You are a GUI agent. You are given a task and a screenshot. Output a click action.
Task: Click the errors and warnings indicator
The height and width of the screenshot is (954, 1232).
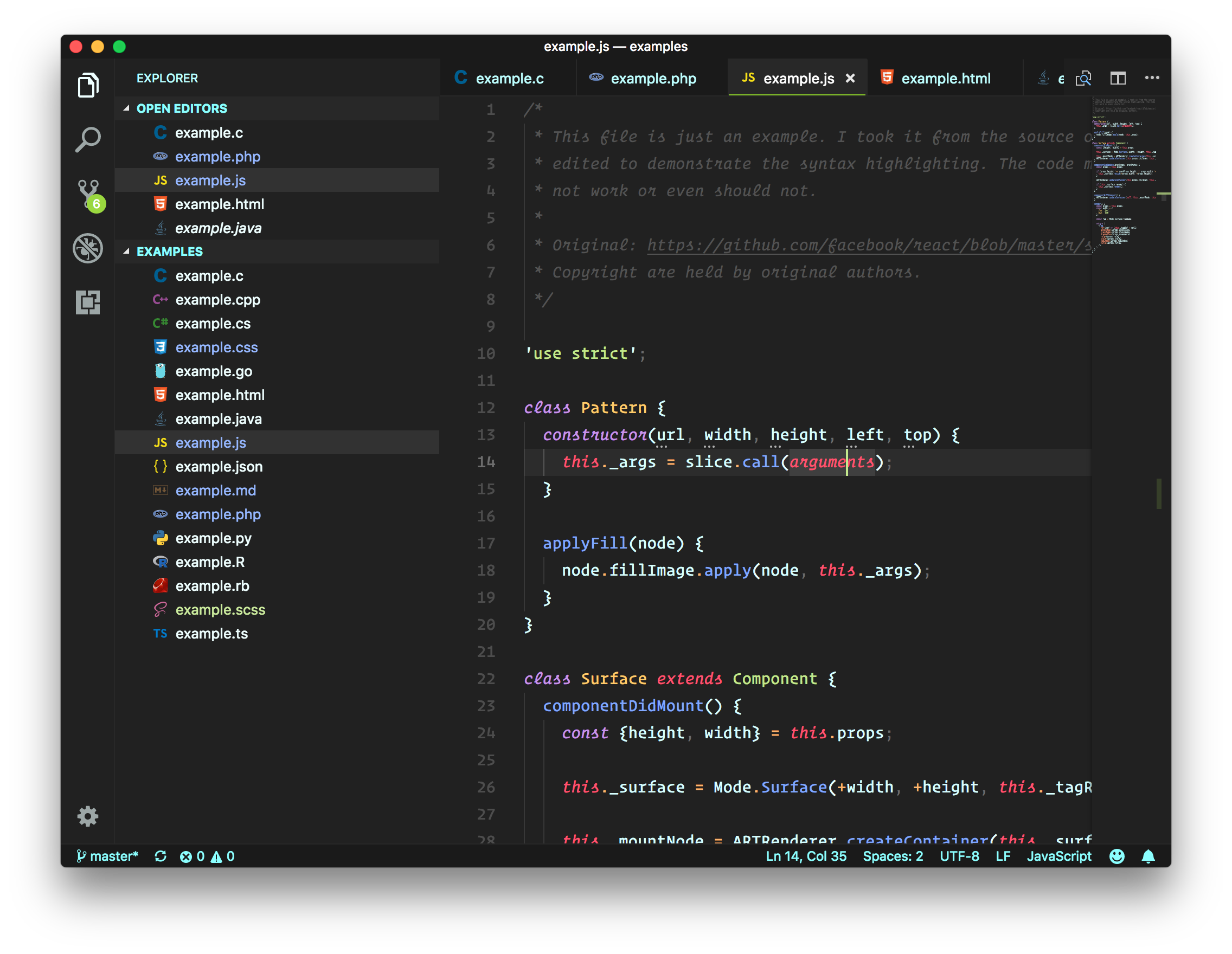[207, 856]
